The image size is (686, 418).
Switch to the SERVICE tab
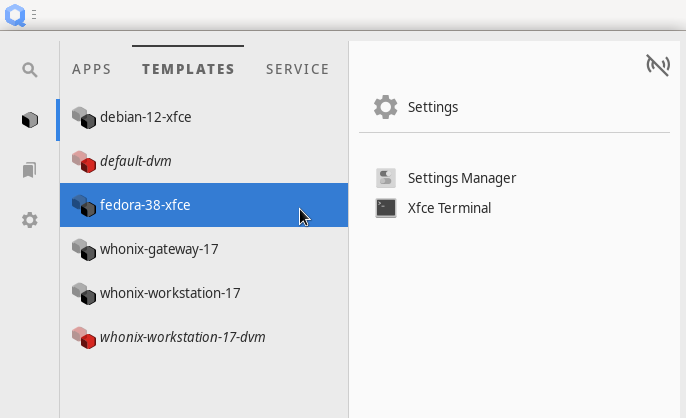click(x=298, y=69)
